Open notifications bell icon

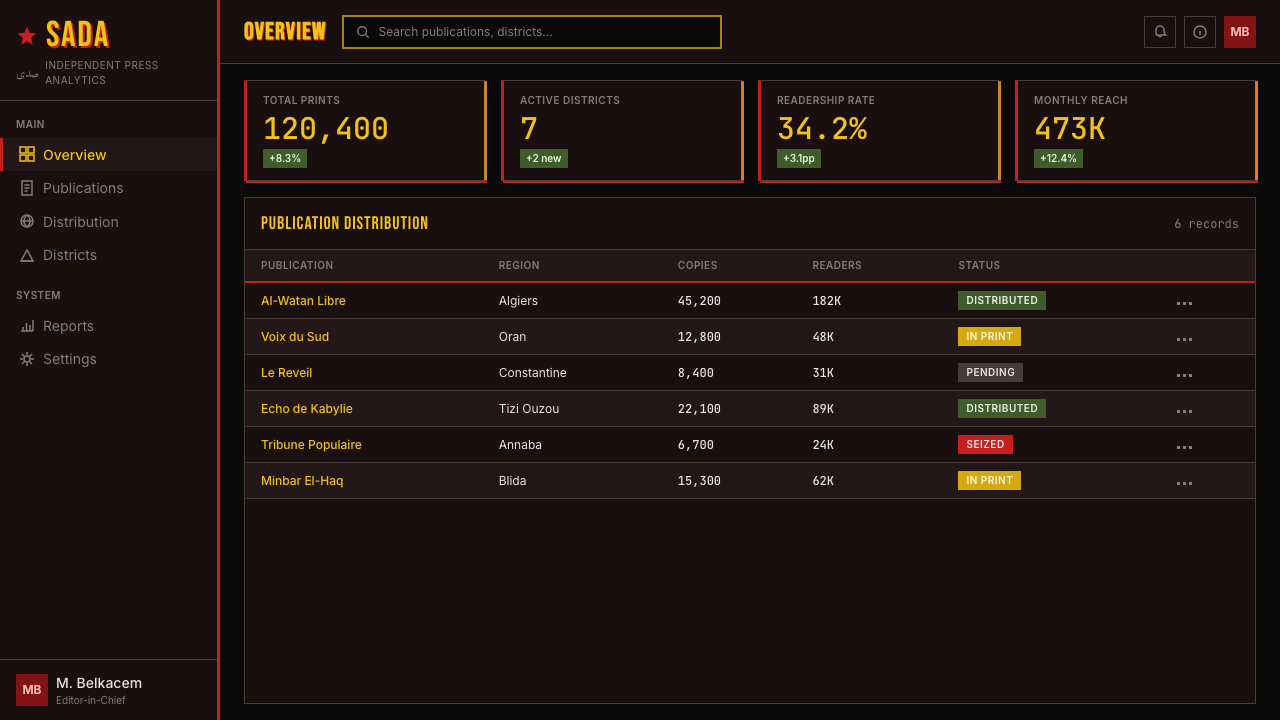[x=1160, y=32]
